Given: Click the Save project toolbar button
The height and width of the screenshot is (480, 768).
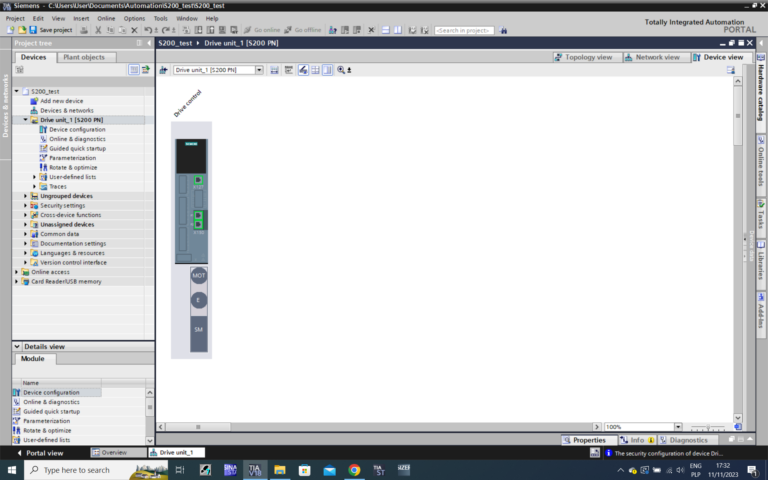Looking at the screenshot, I should click(50, 30).
